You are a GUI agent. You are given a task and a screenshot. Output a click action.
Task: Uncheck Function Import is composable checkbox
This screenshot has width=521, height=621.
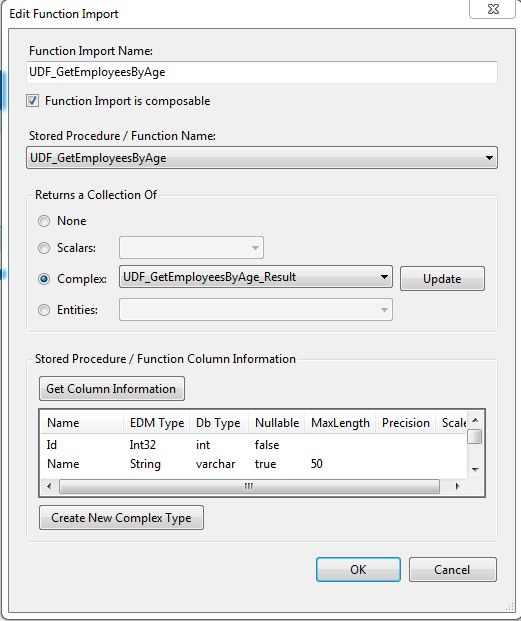point(33,101)
